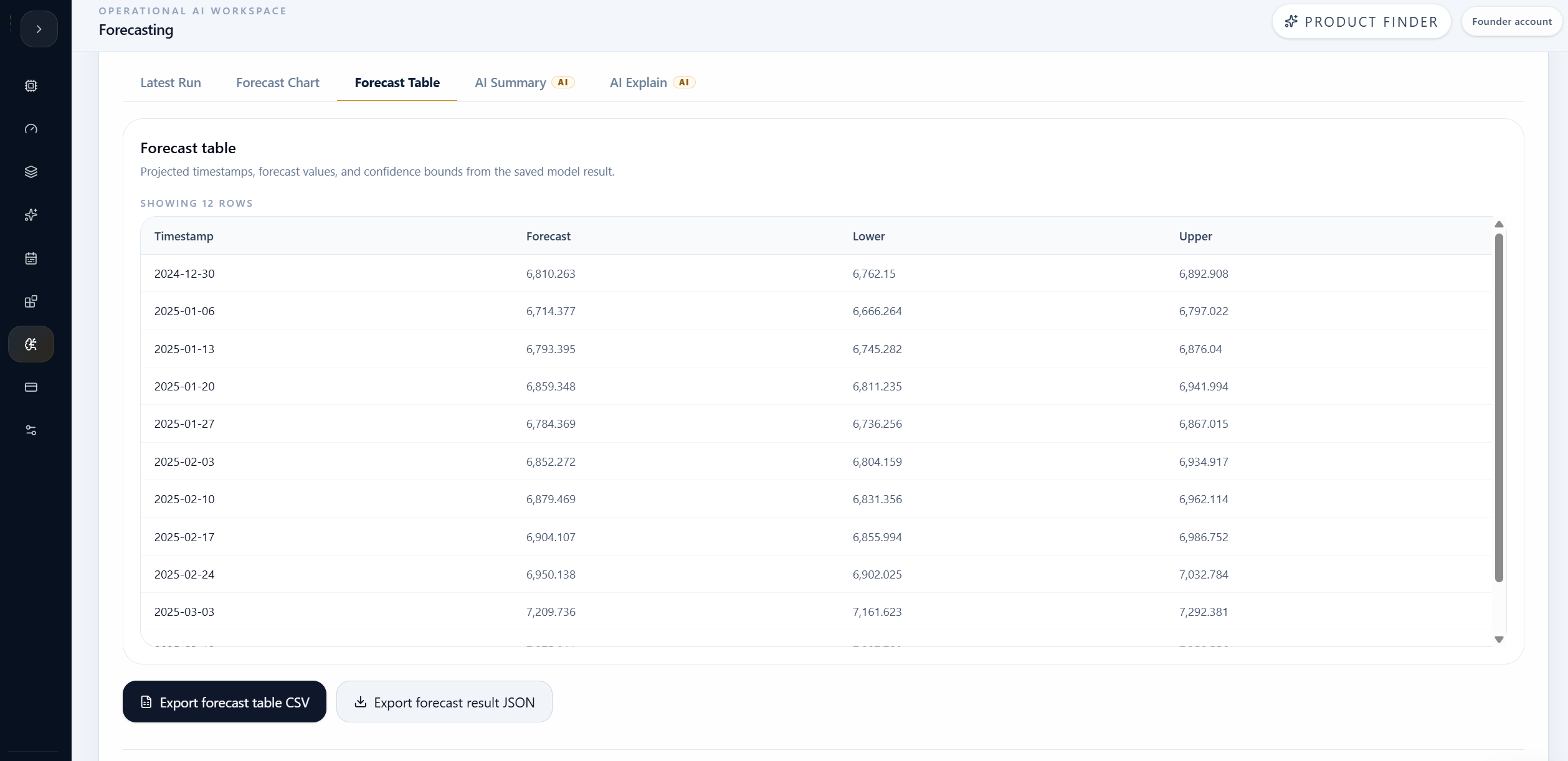Image resolution: width=1568 pixels, height=761 pixels.
Task: Open the gauge dashboard icon in sidebar
Action: tap(31, 129)
